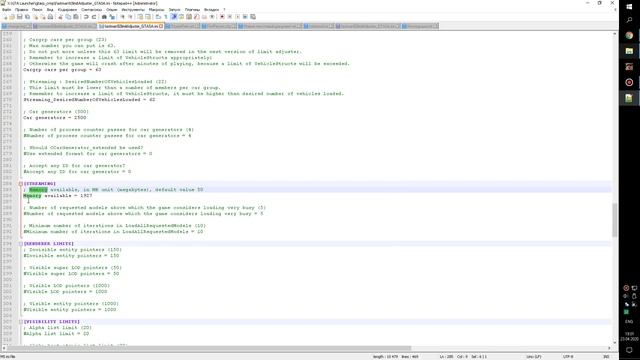640x360 pixels.
Task: Collapse the [STREAMING] section fold
Action: (x=20, y=184)
